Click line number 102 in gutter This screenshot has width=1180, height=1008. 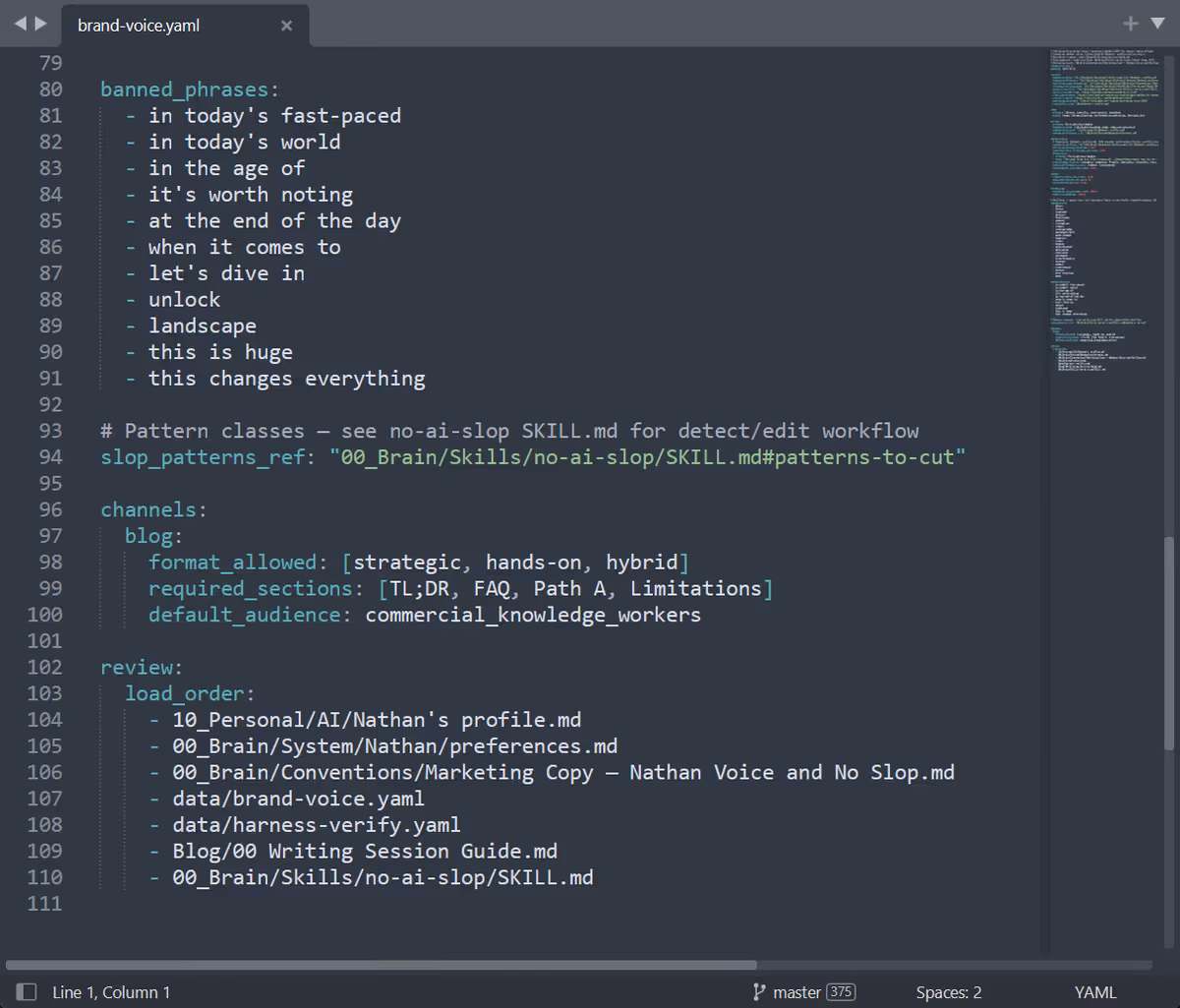(x=44, y=667)
